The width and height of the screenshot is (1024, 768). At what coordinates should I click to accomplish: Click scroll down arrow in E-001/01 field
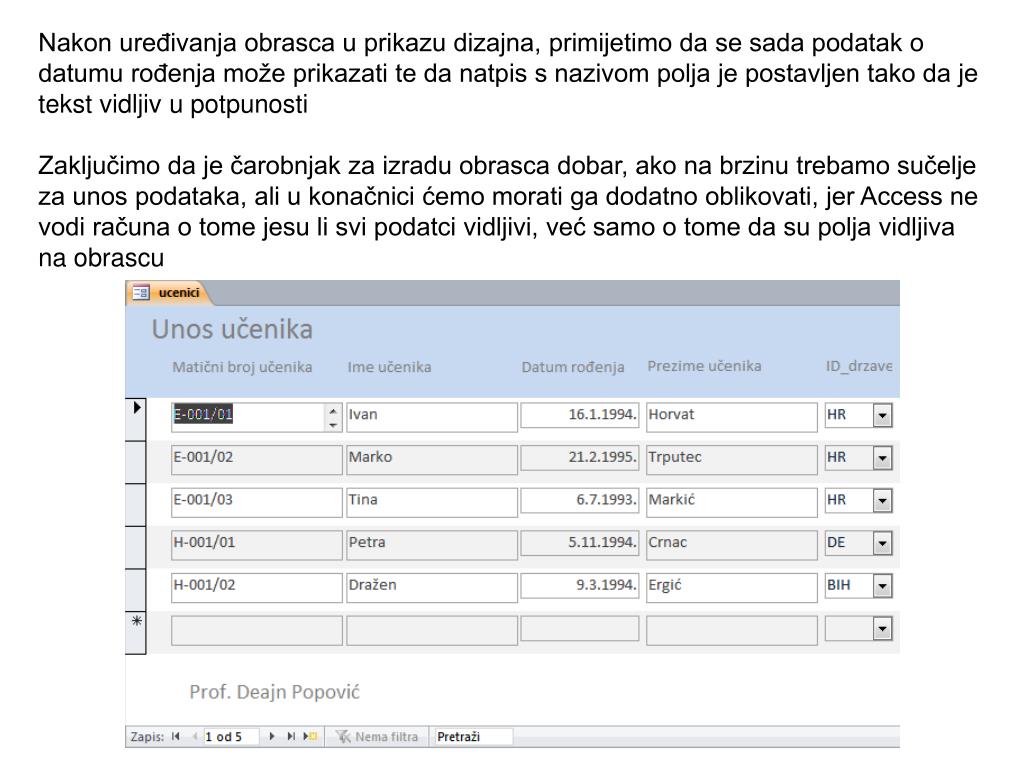click(x=333, y=424)
